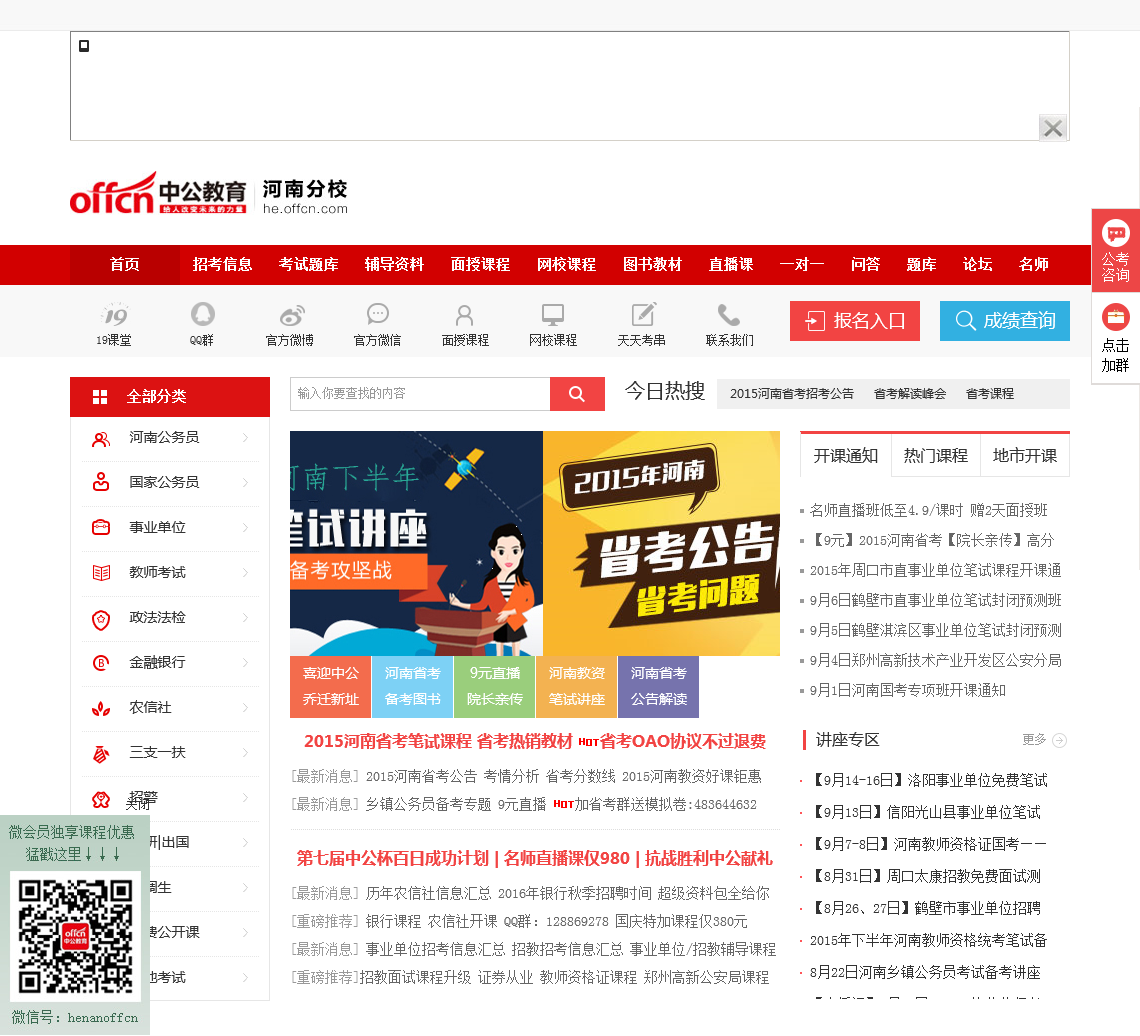1140x1036 pixels.
Task: Expand the 农信社 chevron
Action: pyautogui.click(x=245, y=708)
